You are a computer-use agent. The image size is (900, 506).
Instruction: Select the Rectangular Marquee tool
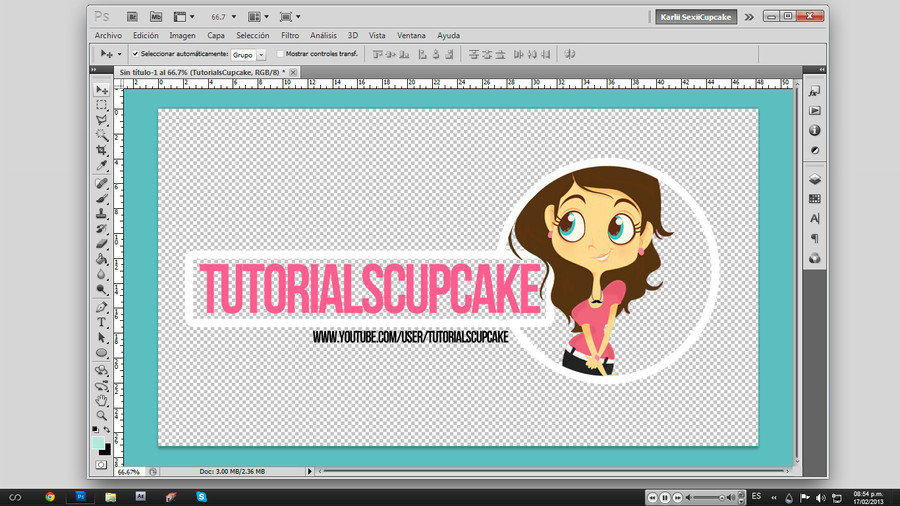click(102, 105)
